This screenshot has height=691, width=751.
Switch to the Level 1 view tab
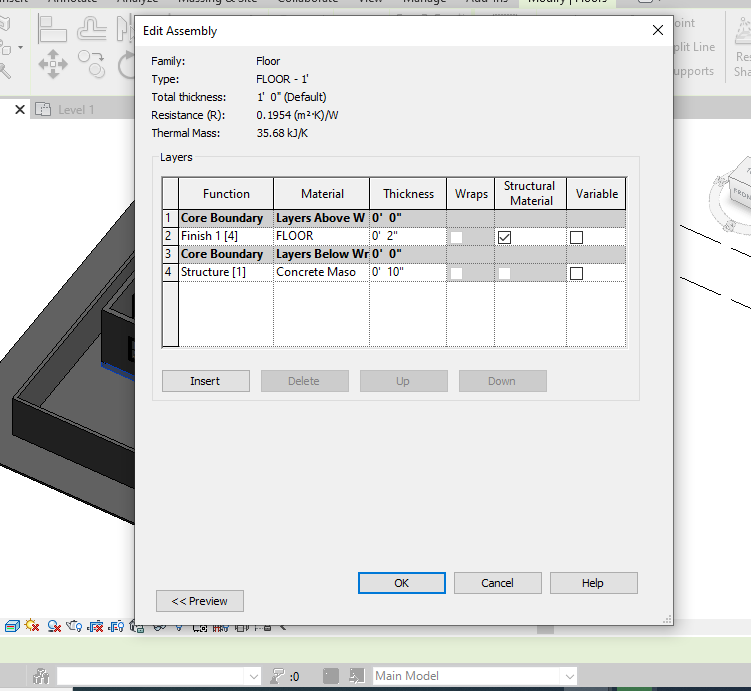click(x=76, y=110)
